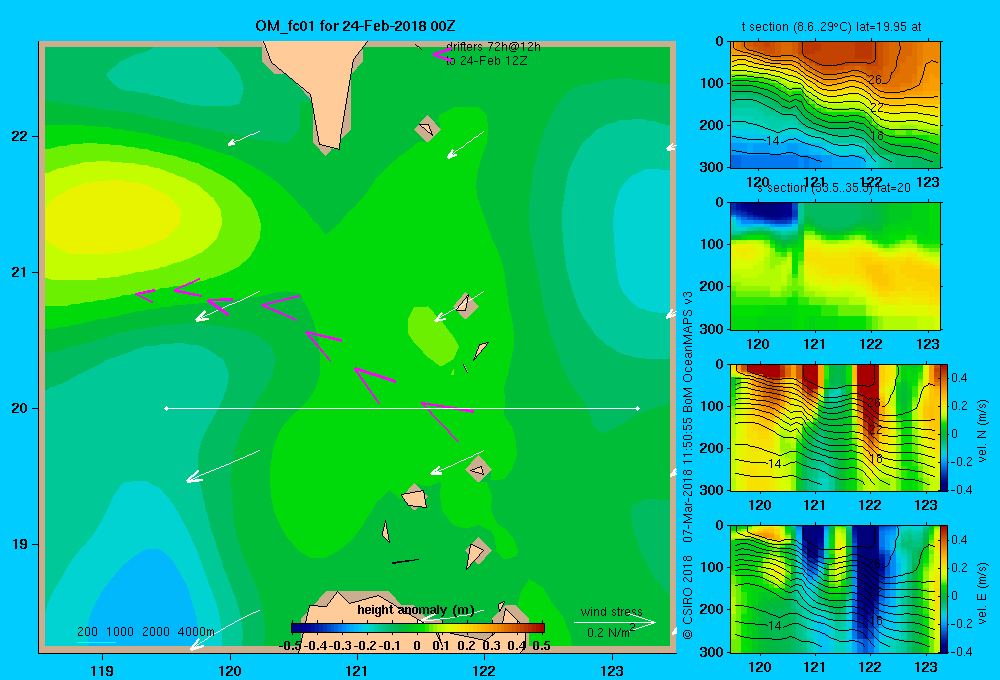This screenshot has height=680, width=1000.
Task: Click the main map longitude label '119'
Action: pos(102,670)
